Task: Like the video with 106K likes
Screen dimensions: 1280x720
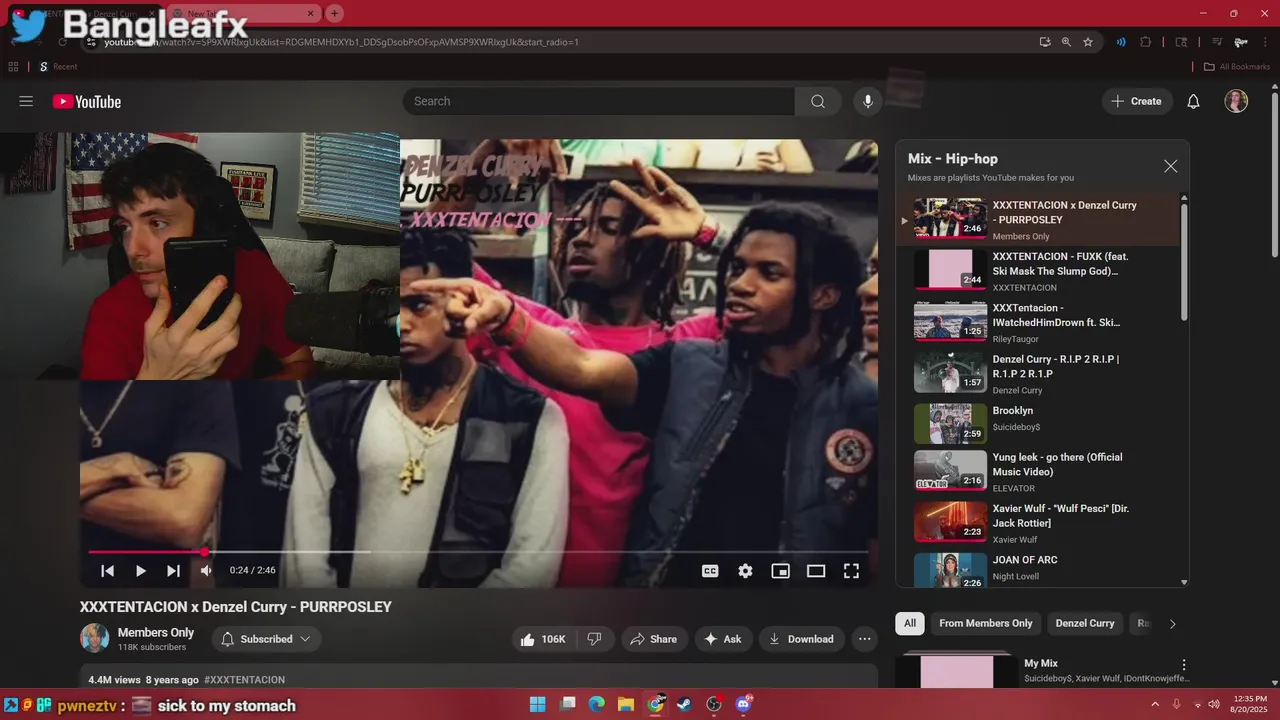Action: tap(543, 639)
